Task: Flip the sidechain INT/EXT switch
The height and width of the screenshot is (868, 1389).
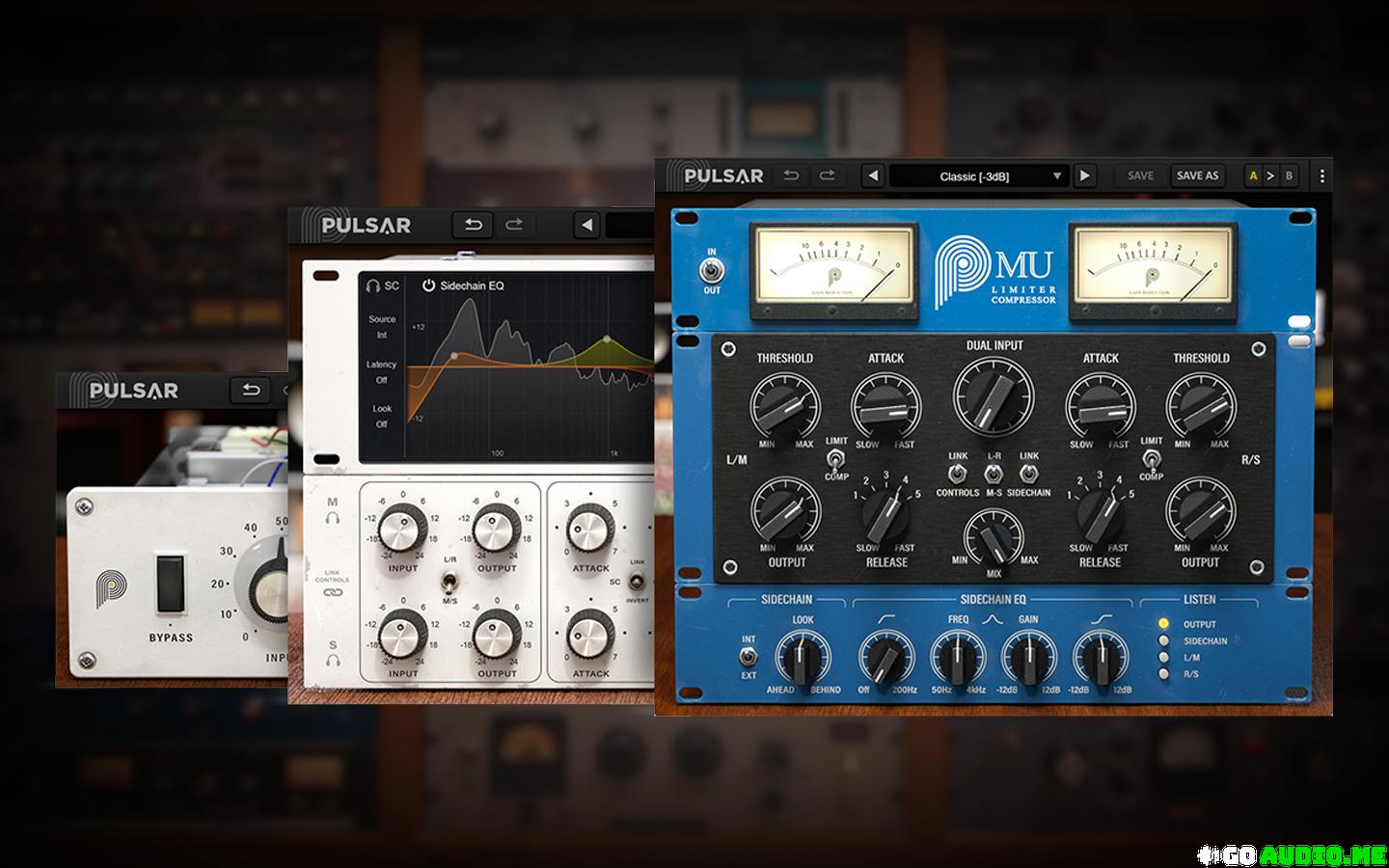Action: tap(749, 657)
